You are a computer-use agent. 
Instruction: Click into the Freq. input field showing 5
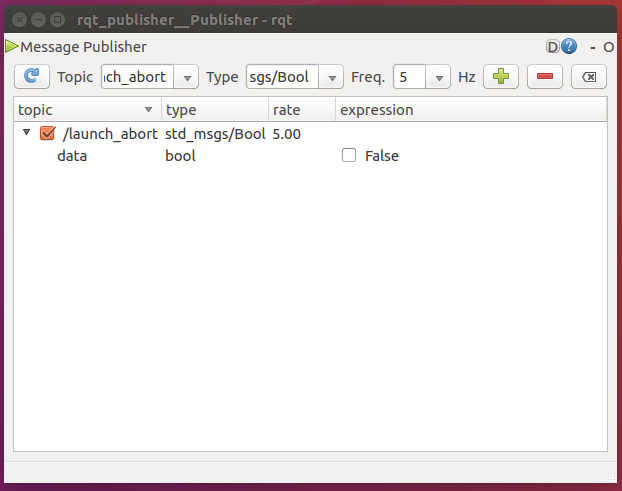coord(410,77)
